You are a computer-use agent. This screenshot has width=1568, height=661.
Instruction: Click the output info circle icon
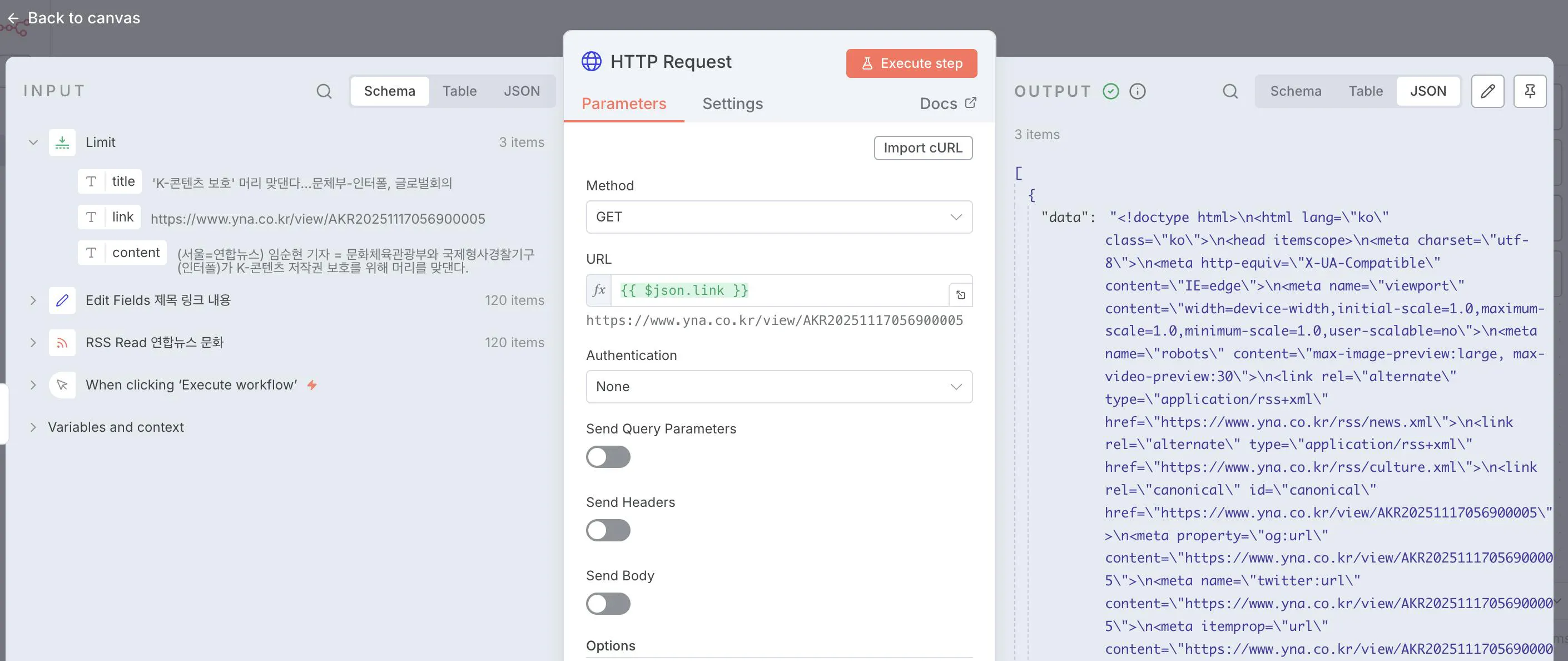(x=1137, y=91)
